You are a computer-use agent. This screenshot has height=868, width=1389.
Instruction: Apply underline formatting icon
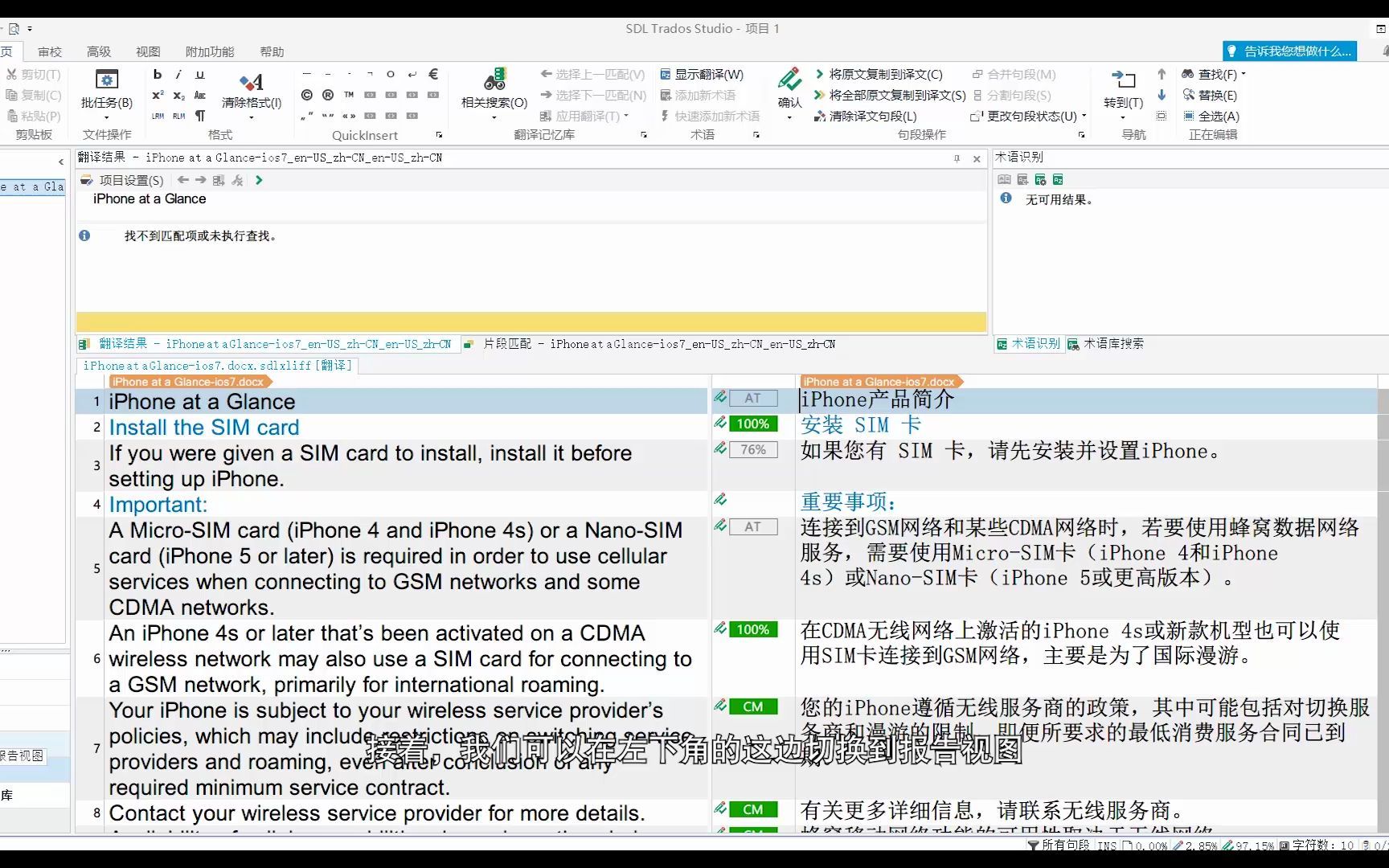pos(200,75)
